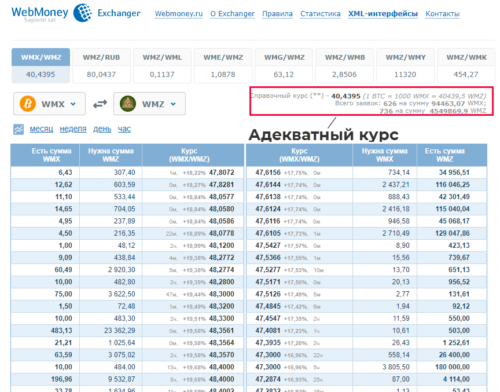Select the WMX/WMZ rate tab
500x392 pixels.
pyautogui.click(x=41, y=65)
